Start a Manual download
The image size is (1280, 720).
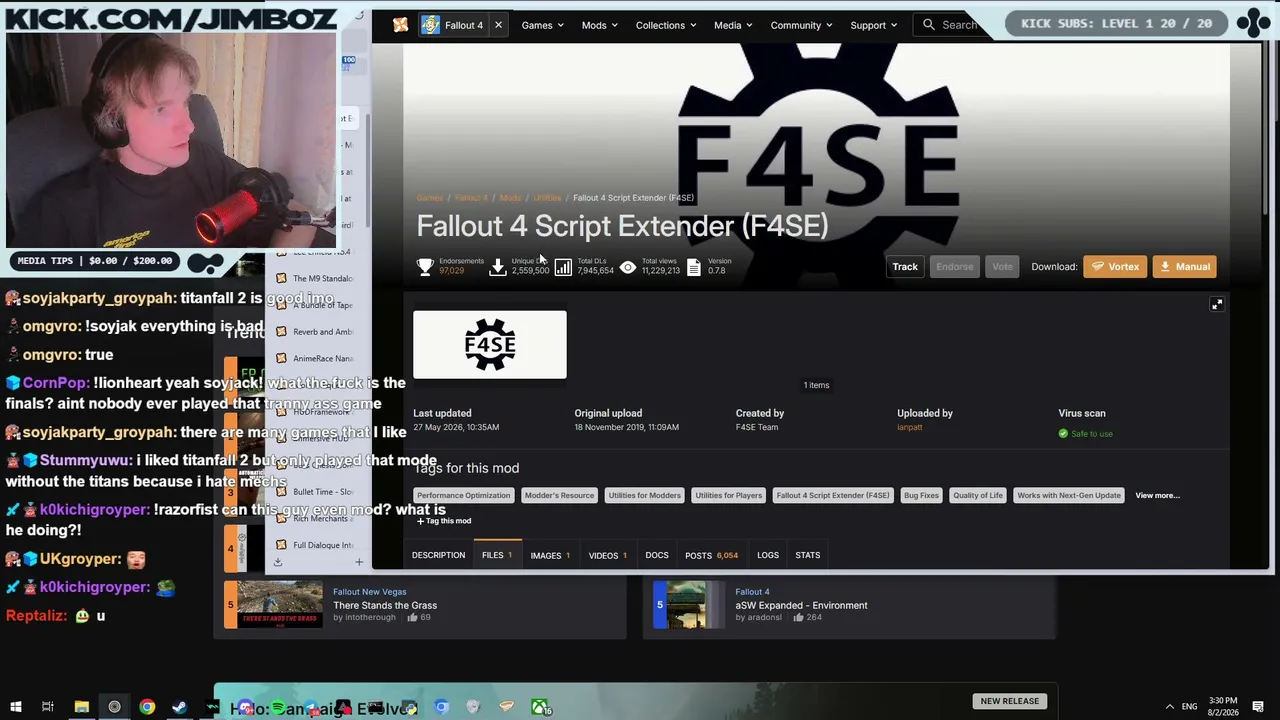click(1184, 267)
